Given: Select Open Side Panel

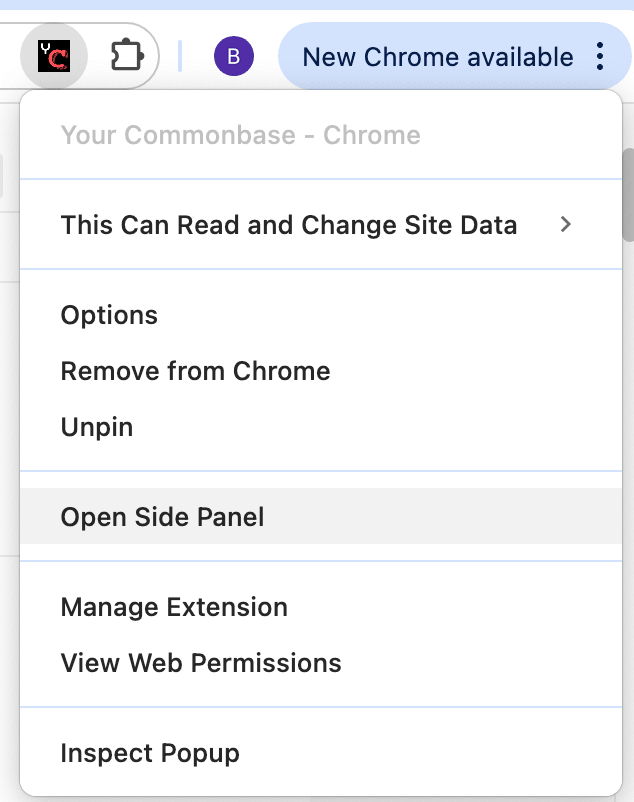Looking at the screenshot, I should (x=162, y=517).
